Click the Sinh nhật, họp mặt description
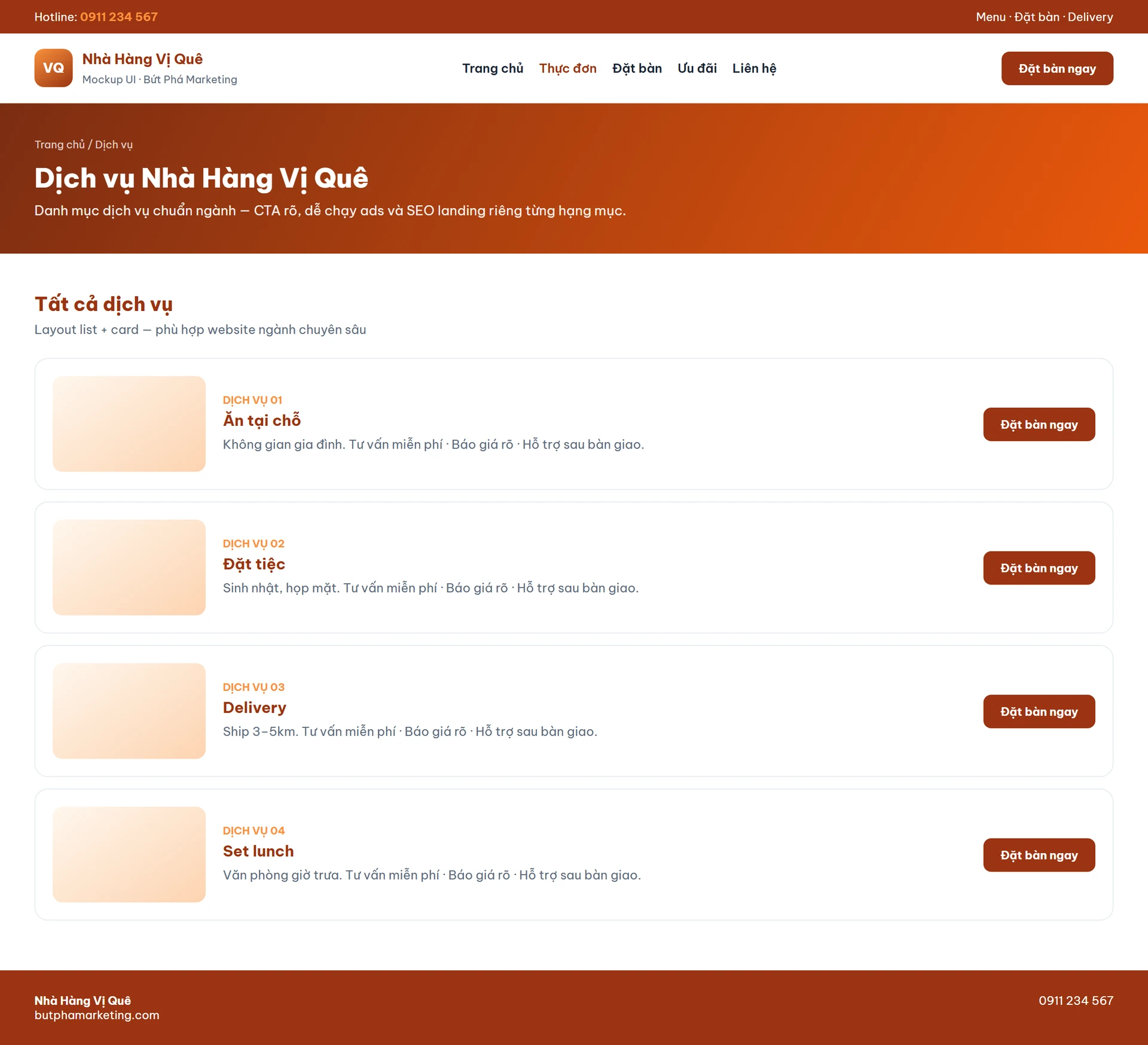Image resolution: width=1148 pixels, height=1045 pixels. click(430, 588)
